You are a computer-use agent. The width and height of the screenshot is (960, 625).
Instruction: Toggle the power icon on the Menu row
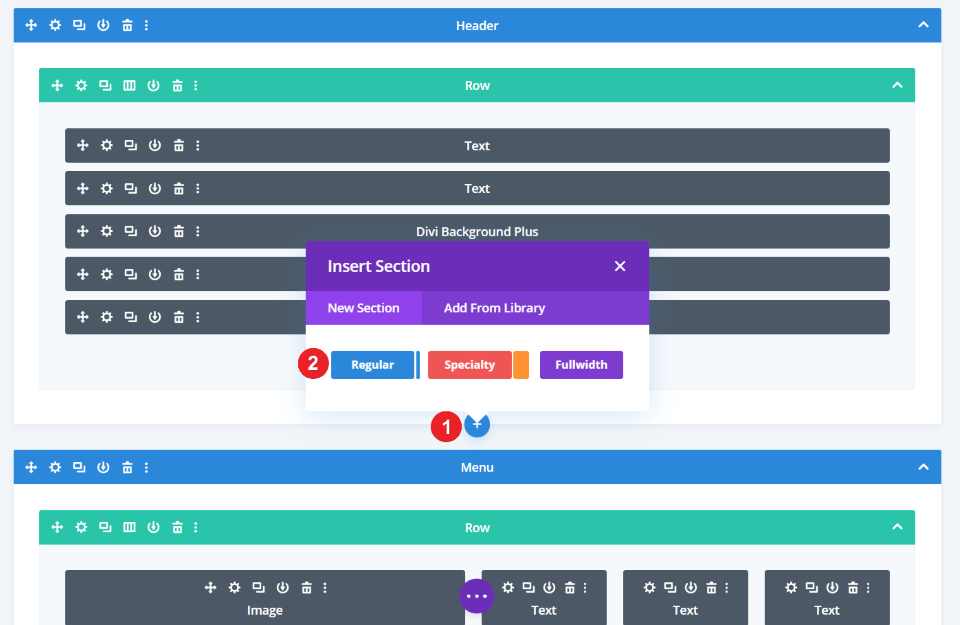click(x=153, y=527)
